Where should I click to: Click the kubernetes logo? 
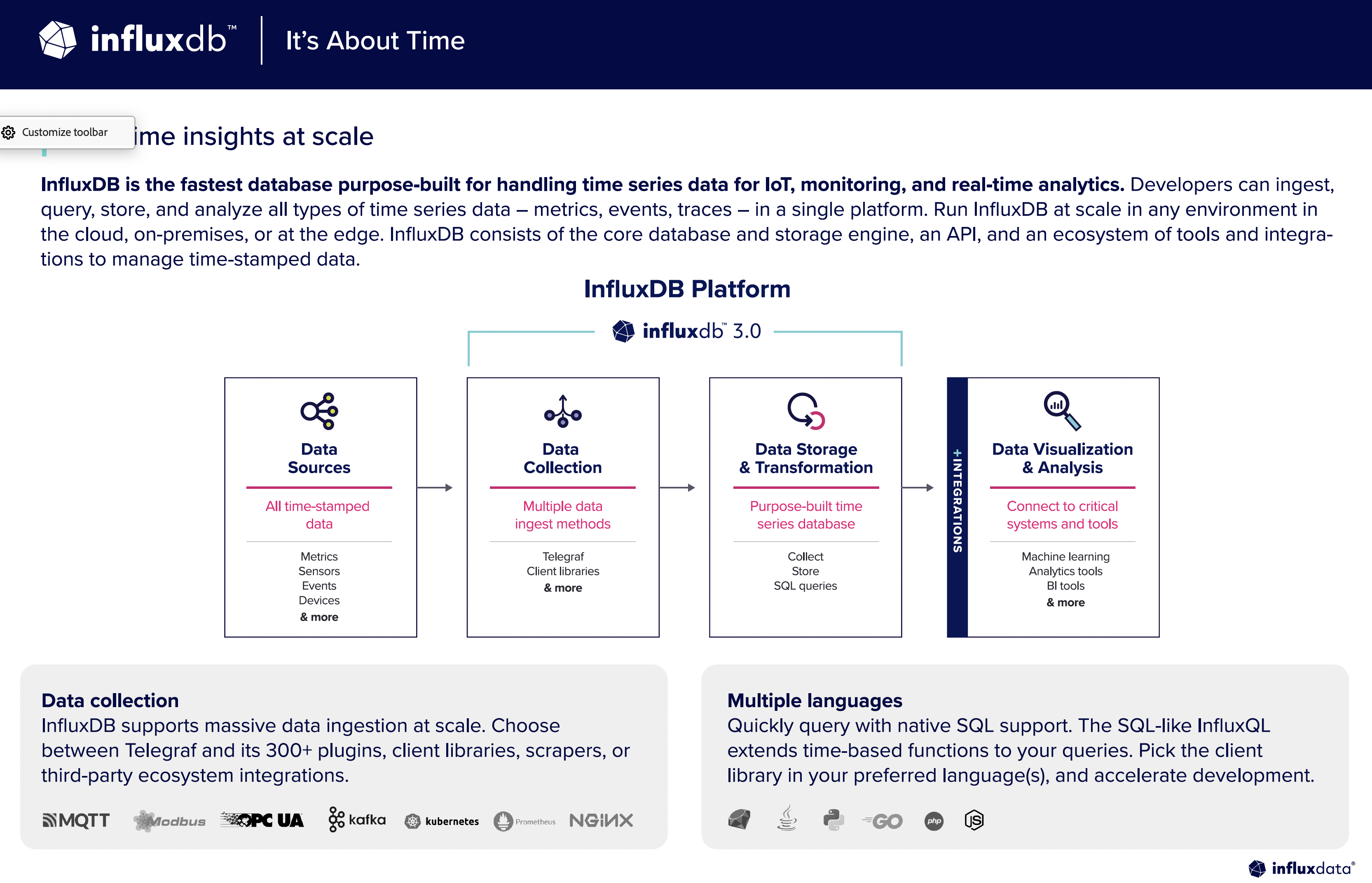[x=442, y=821]
